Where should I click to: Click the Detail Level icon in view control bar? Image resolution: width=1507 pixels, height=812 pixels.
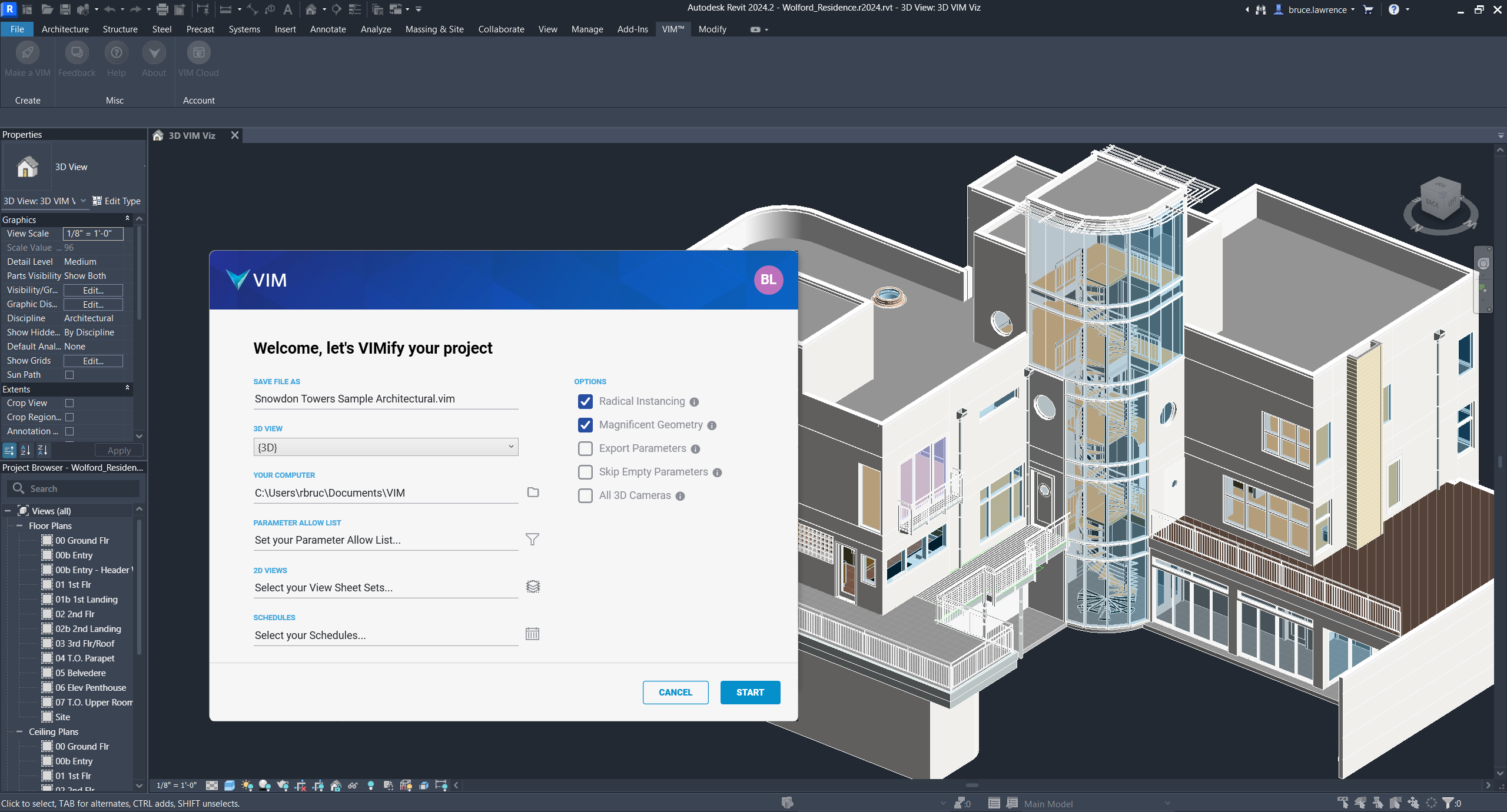(x=212, y=786)
